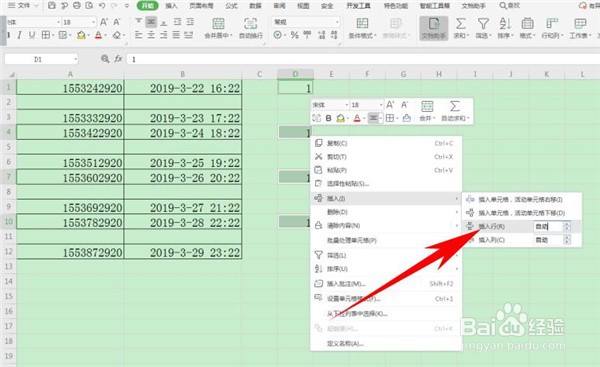Click the insert column count spinner arrows

click(567, 240)
